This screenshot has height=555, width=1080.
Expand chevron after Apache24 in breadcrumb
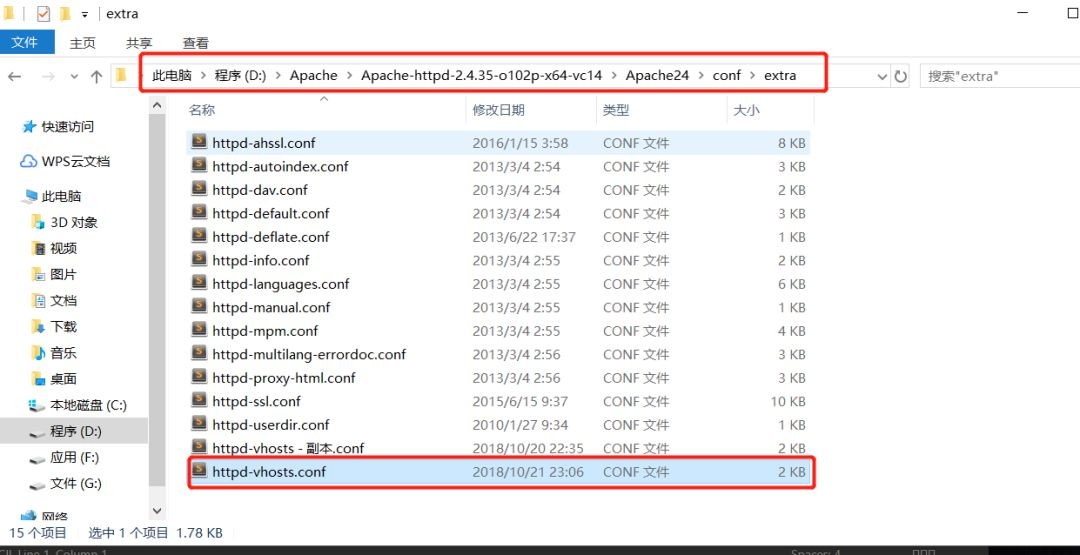700,76
